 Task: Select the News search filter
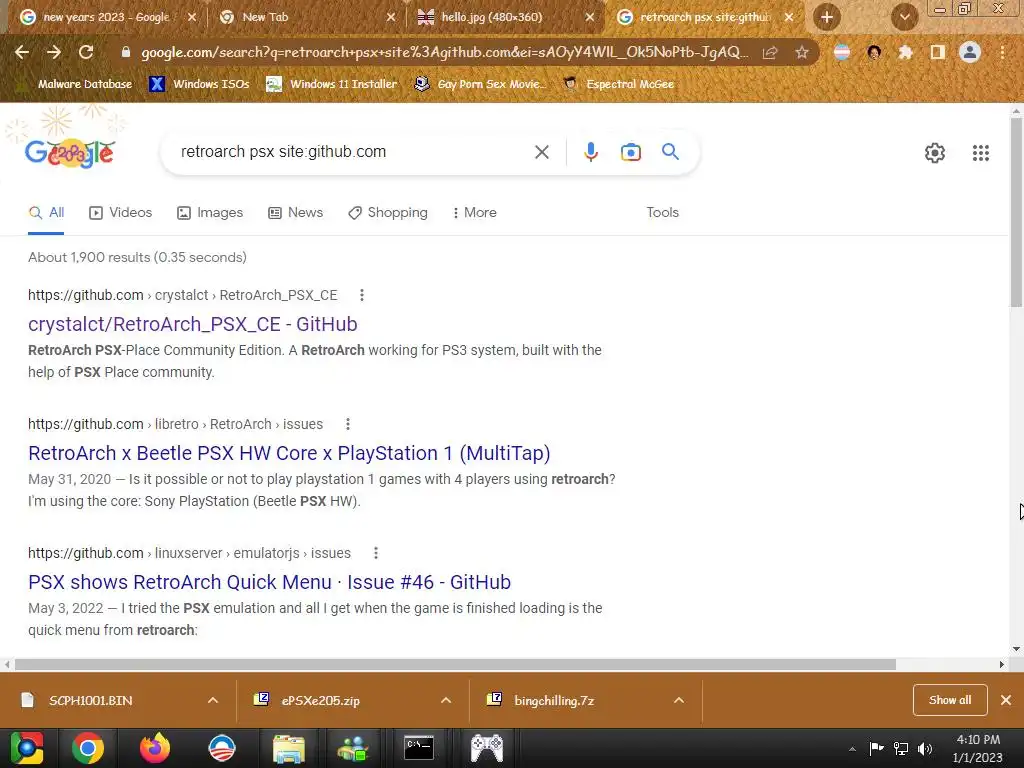tap(295, 213)
